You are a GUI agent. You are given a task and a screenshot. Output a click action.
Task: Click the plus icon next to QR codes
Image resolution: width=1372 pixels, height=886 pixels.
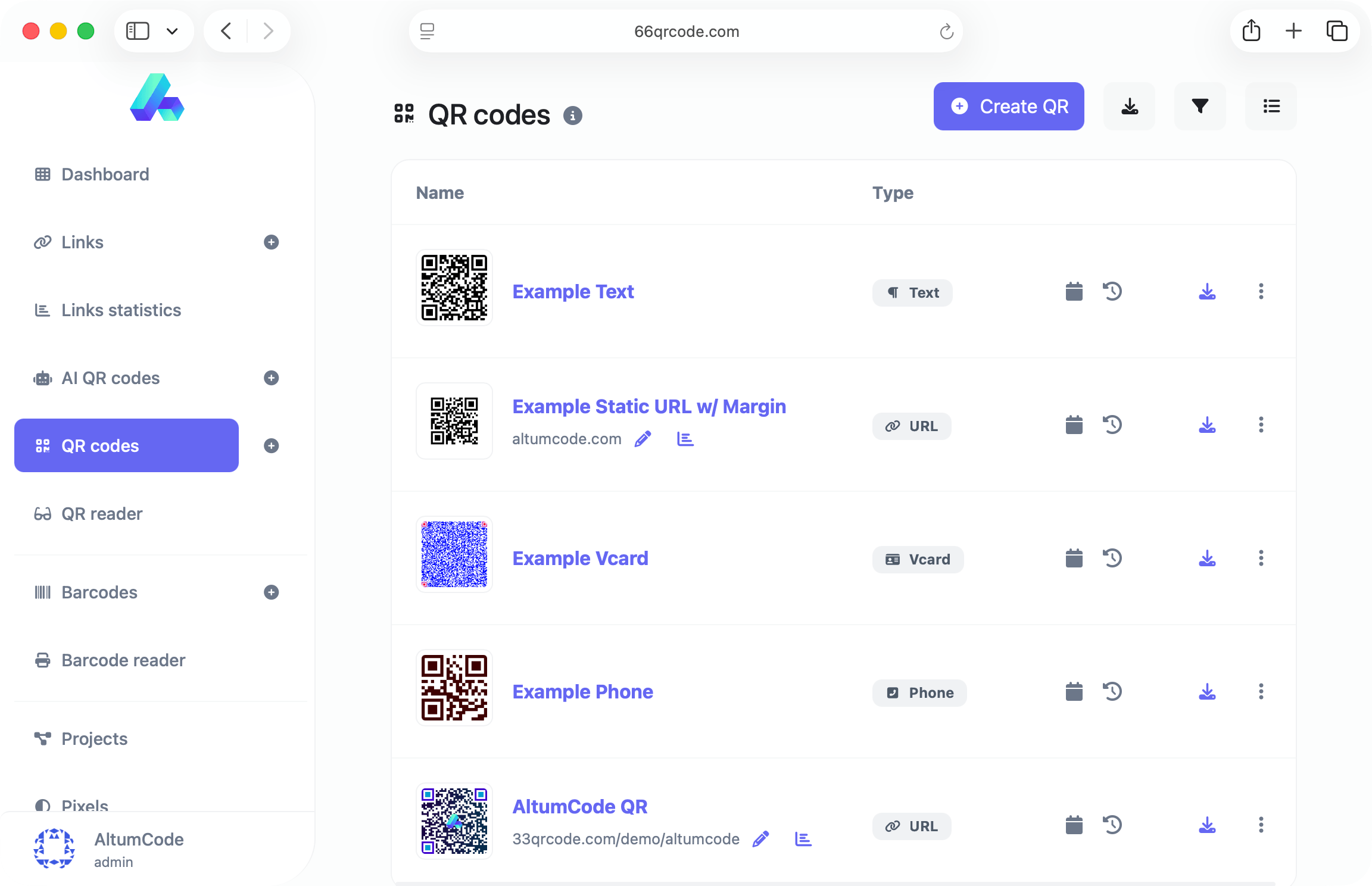click(x=272, y=446)
